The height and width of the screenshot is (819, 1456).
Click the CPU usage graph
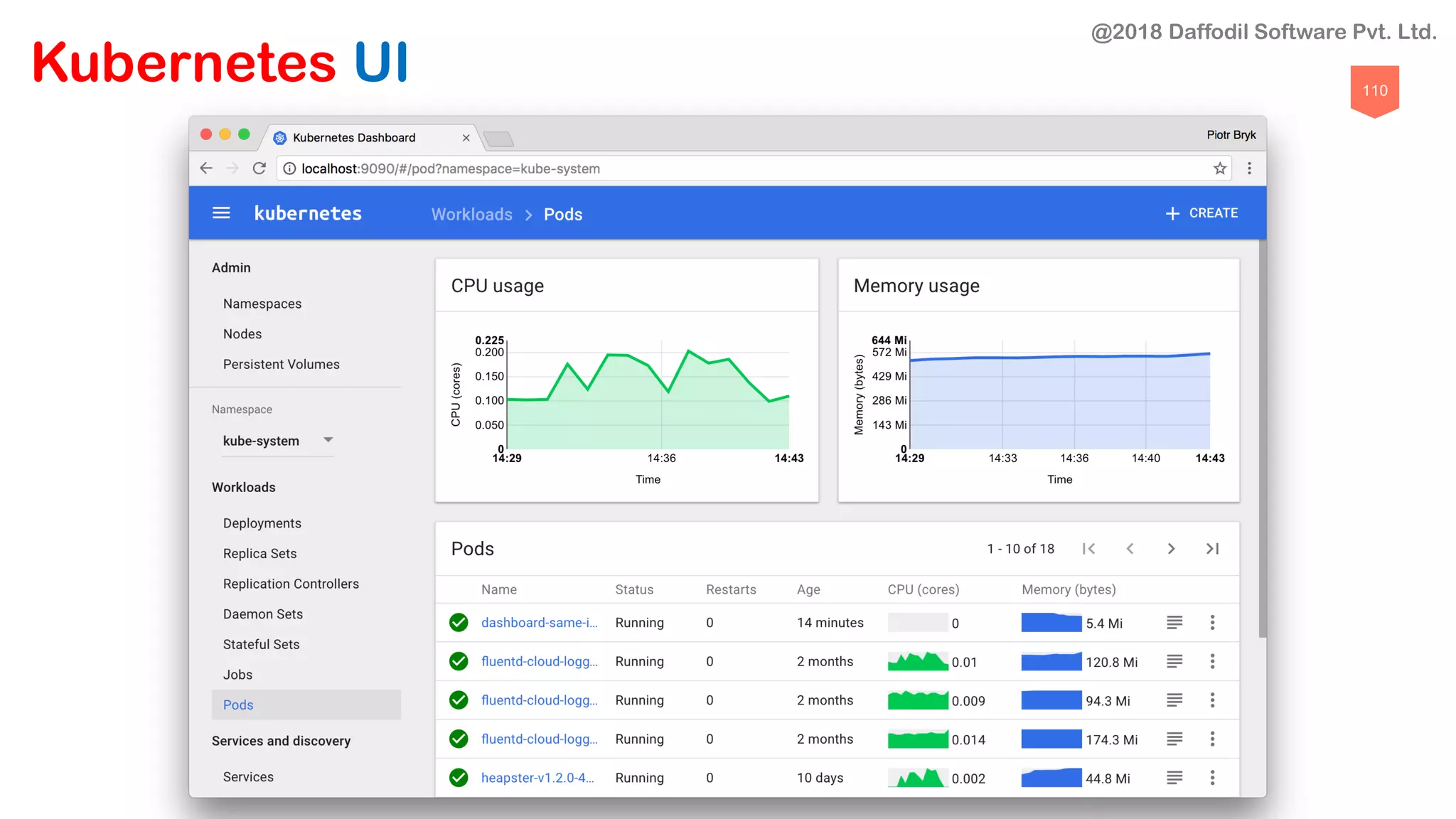(648, 395)
